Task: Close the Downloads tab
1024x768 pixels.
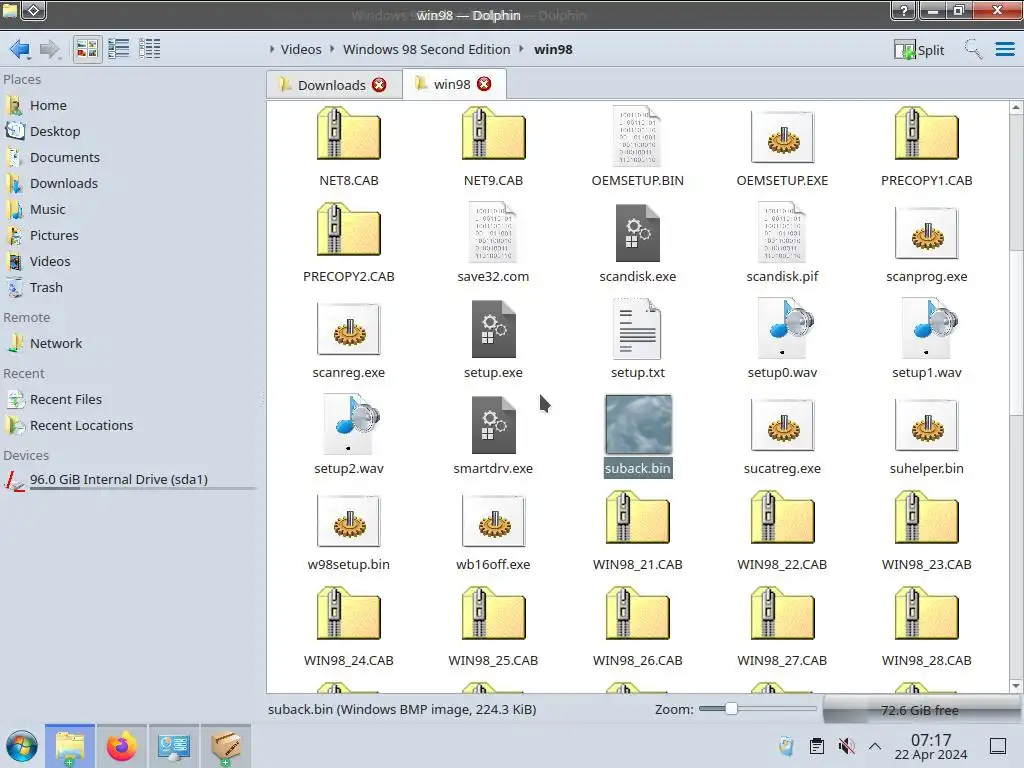Action: point(379,85)
